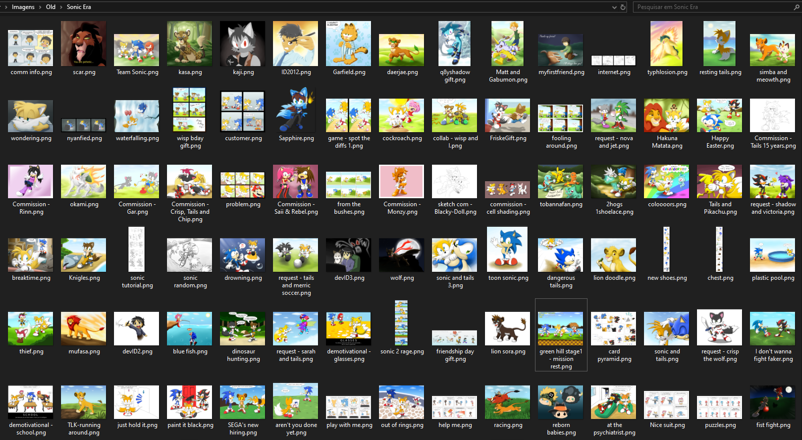Select blue fish.png file
Screen dimensions: 802x440
(x=189, y=328)
